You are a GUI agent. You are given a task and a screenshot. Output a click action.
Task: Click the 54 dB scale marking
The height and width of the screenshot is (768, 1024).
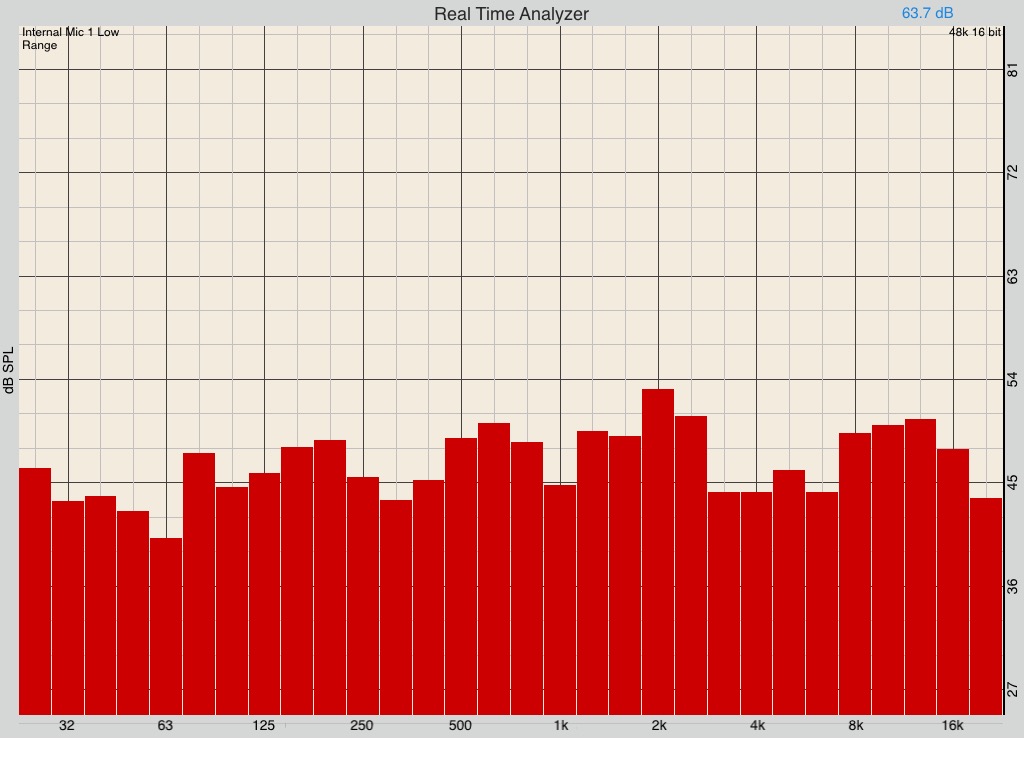coord(1012,379)
